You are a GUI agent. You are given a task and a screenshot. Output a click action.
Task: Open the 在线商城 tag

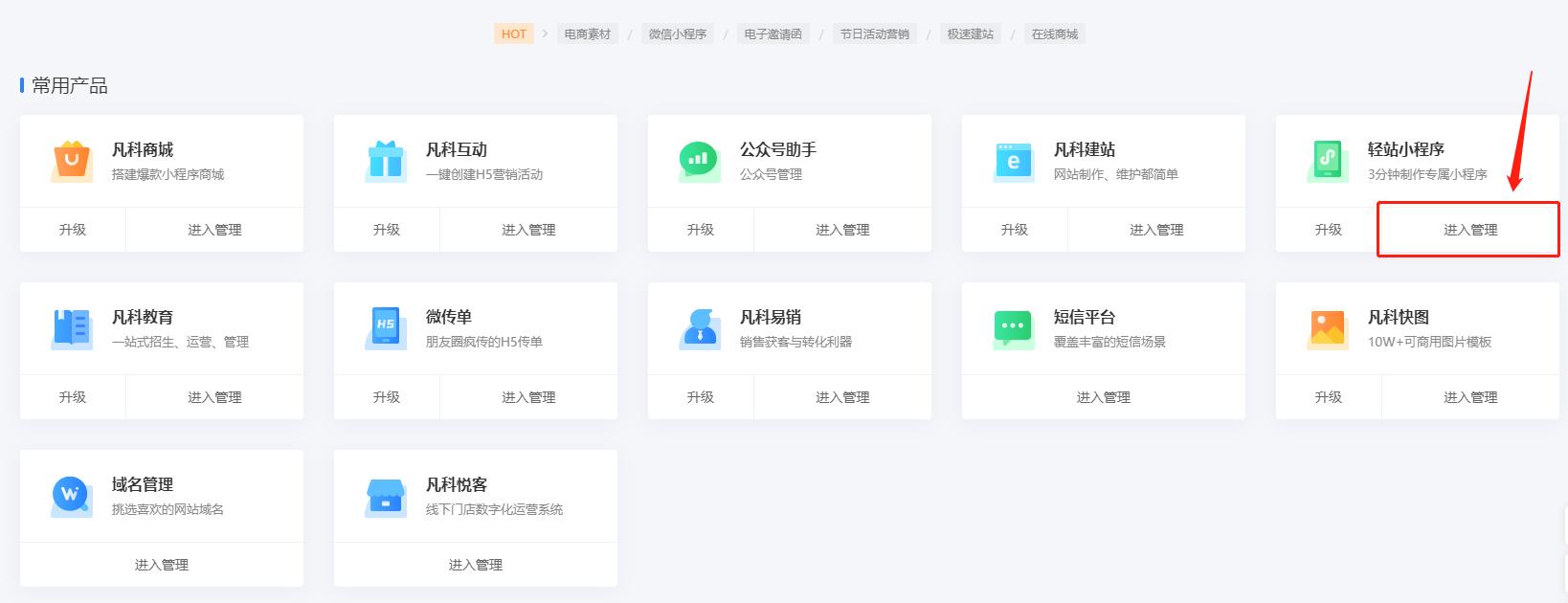1055,33
